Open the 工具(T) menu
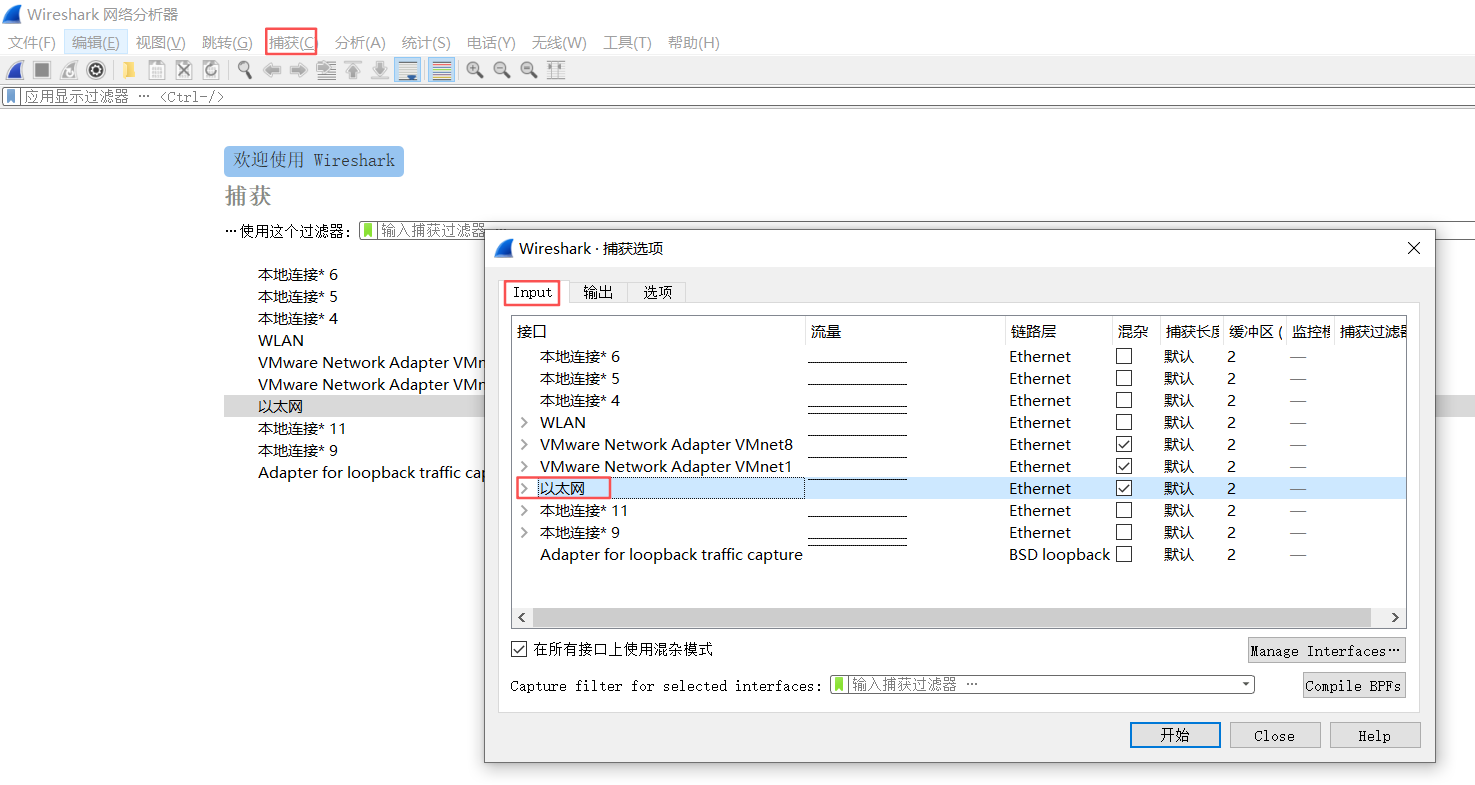Screen dimensions: 1475x785 pos(627,42)
